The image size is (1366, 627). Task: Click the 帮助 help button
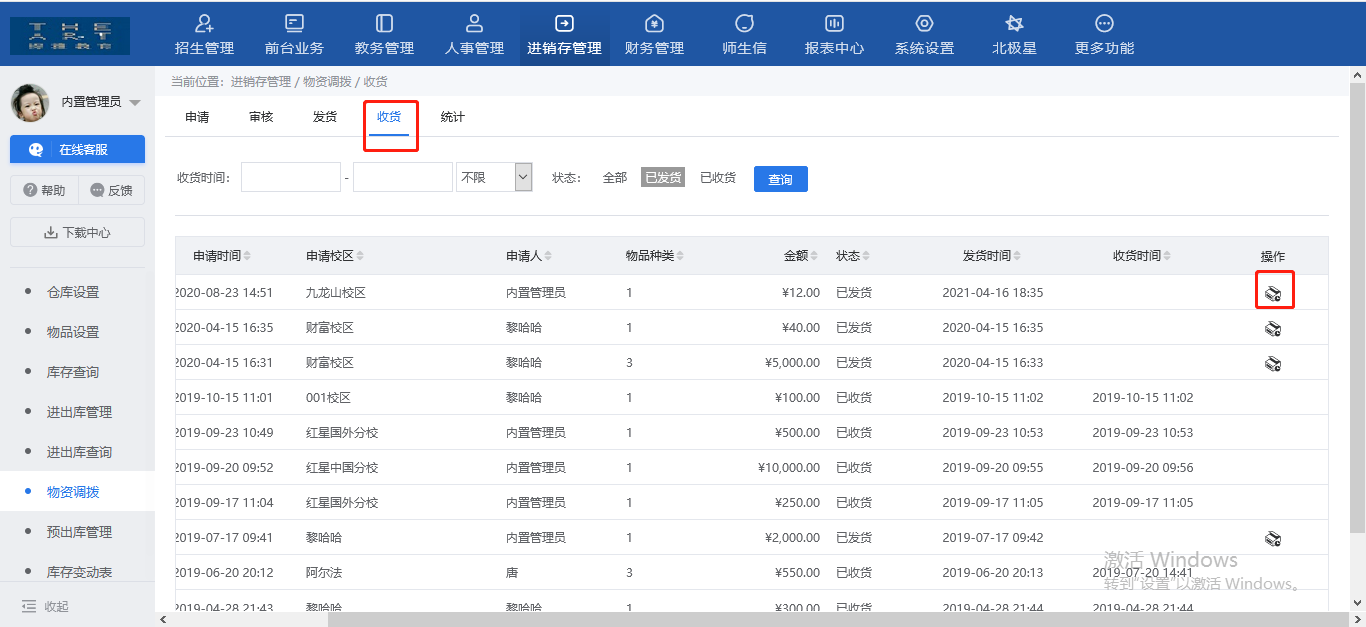tap(43, 190)
